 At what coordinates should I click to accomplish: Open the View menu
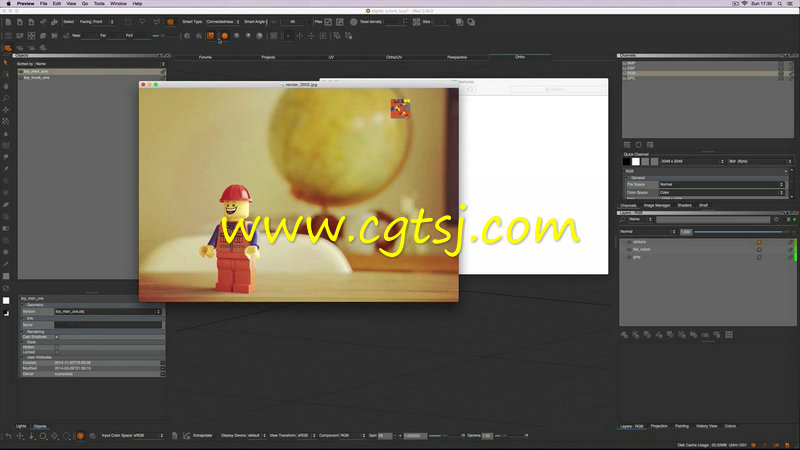click(x=71, y=4)
